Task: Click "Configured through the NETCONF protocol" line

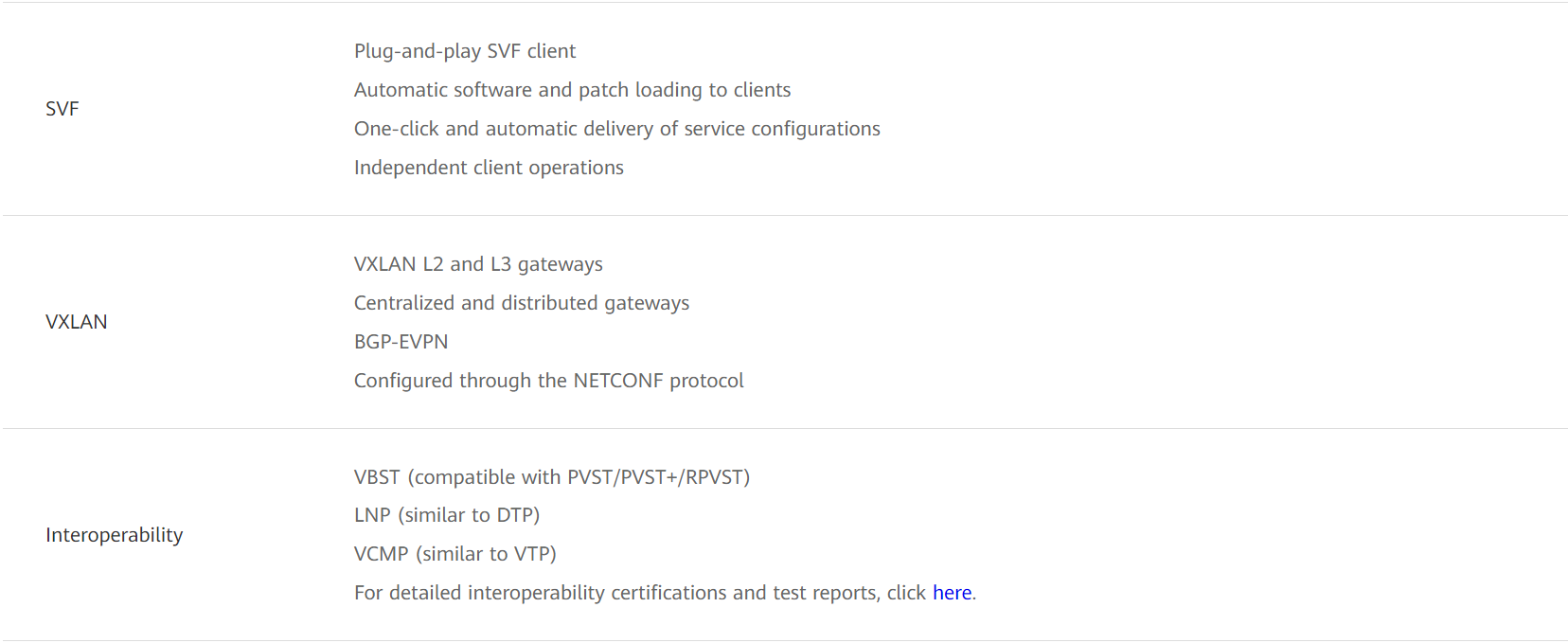Action: 548,381
